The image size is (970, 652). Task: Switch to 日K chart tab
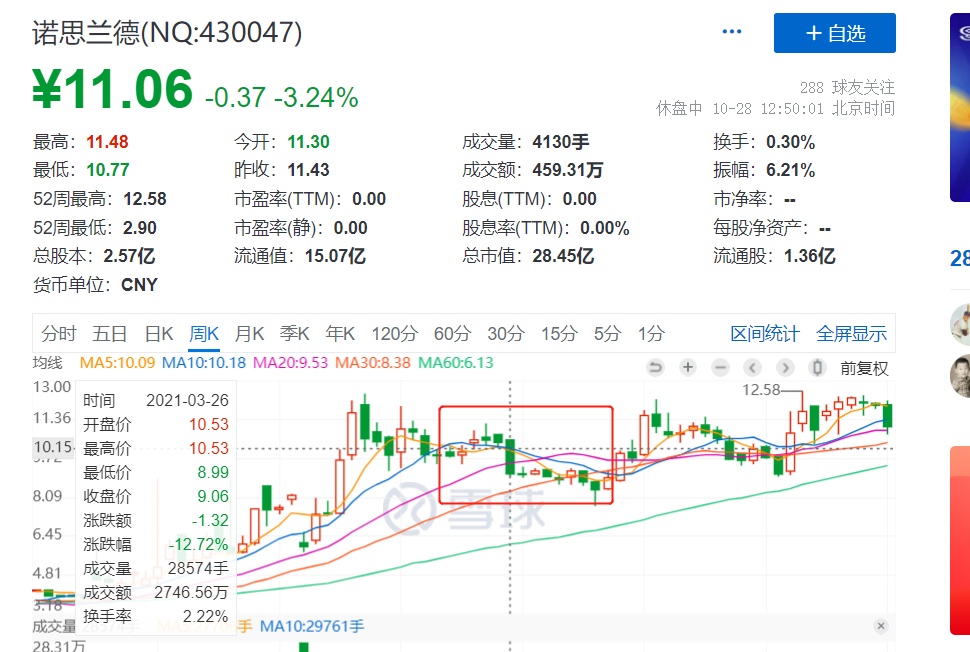point(159,334)
